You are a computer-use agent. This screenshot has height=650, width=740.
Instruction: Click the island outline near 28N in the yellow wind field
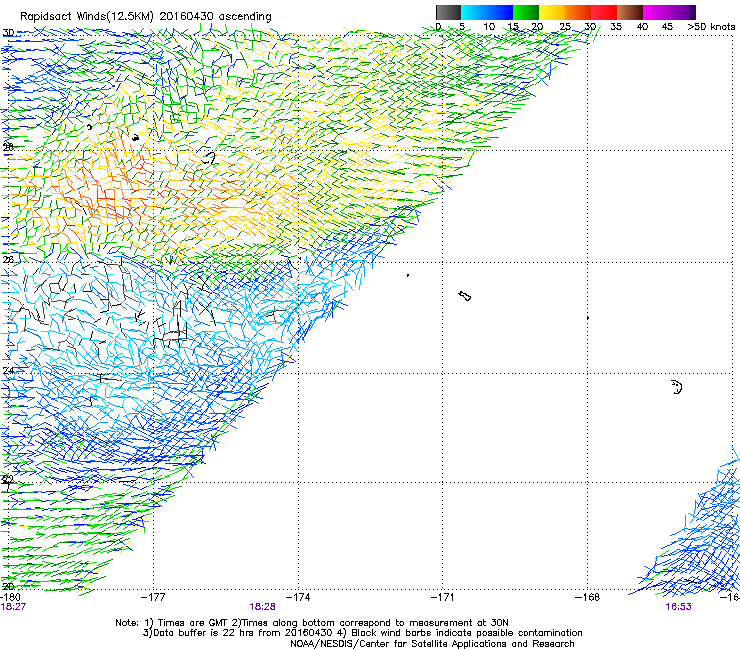(209, 158)
